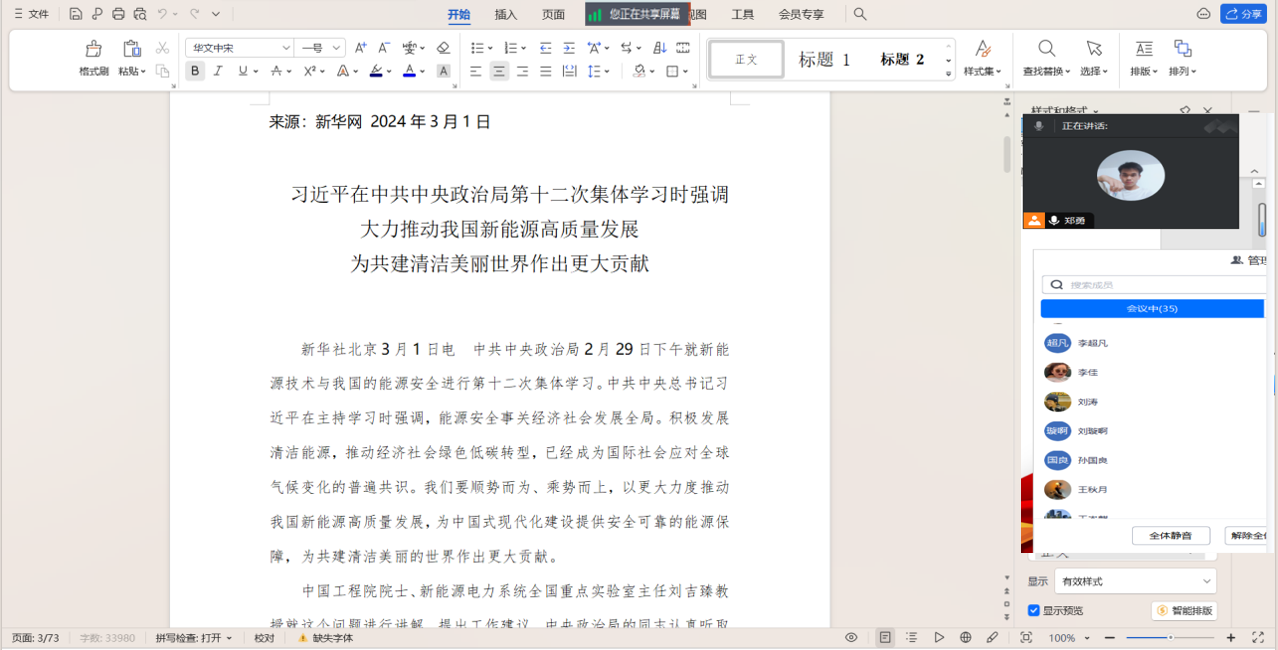The height and width of the screenshot is (650, 1278).
Task: Switch to the 插入 ribbon tab
Action: click(x=506, y=14)
